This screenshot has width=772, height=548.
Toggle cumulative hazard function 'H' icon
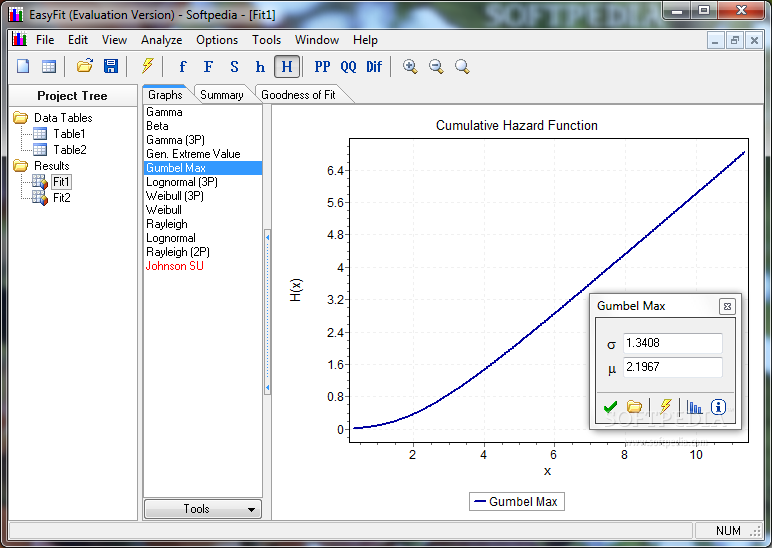coord(287,66)
